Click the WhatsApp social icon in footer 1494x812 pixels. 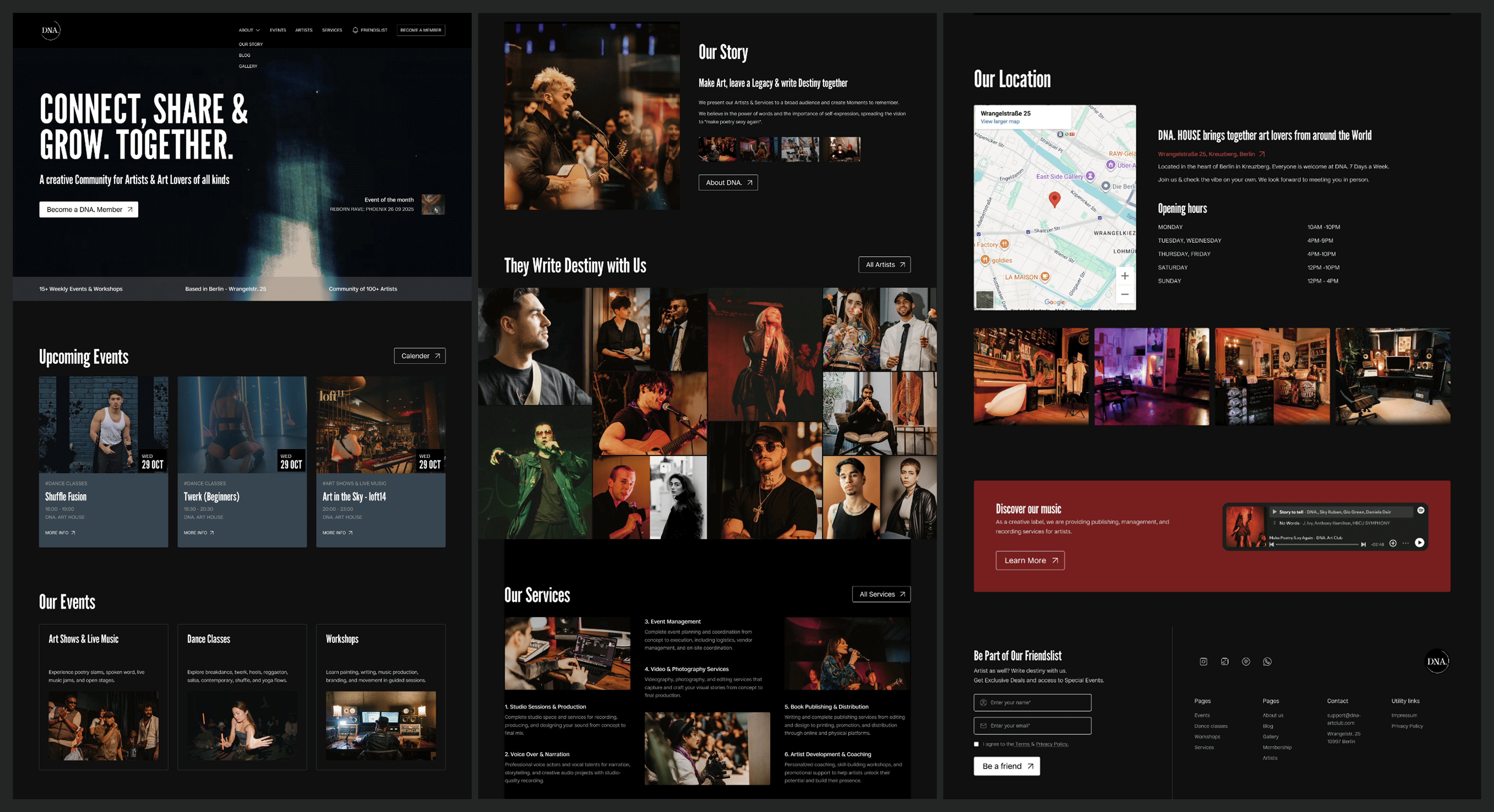click(x=1267, y=661)
